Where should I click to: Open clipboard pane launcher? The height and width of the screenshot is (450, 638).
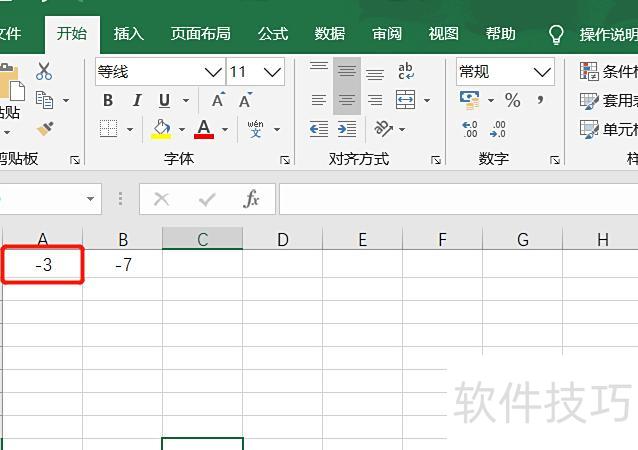point(75,160)
